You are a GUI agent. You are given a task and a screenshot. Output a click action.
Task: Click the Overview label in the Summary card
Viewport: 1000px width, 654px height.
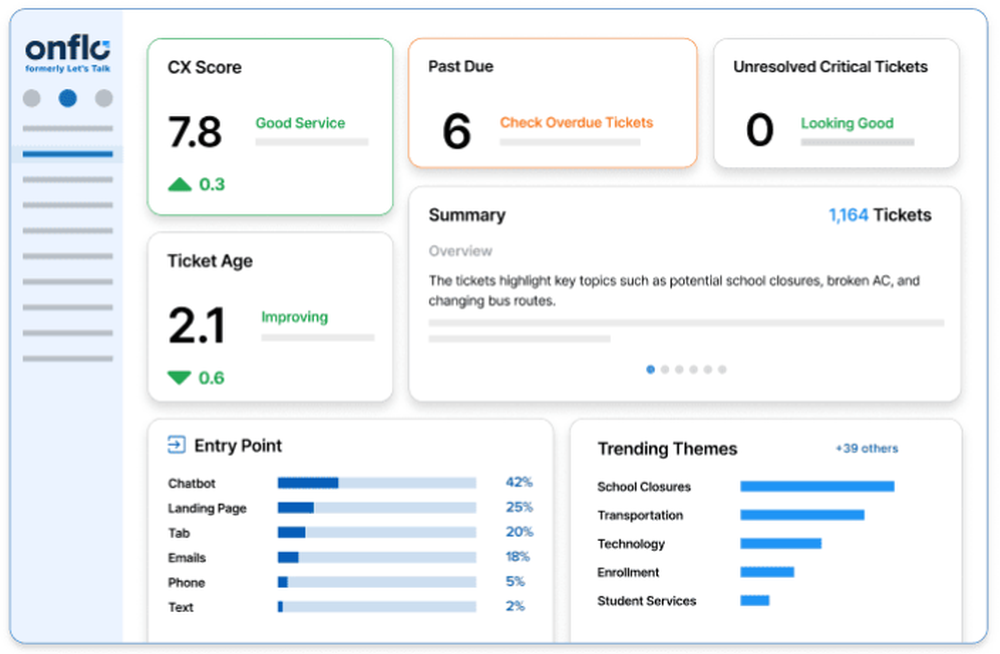pyautogui.click(x=460, y=251)
